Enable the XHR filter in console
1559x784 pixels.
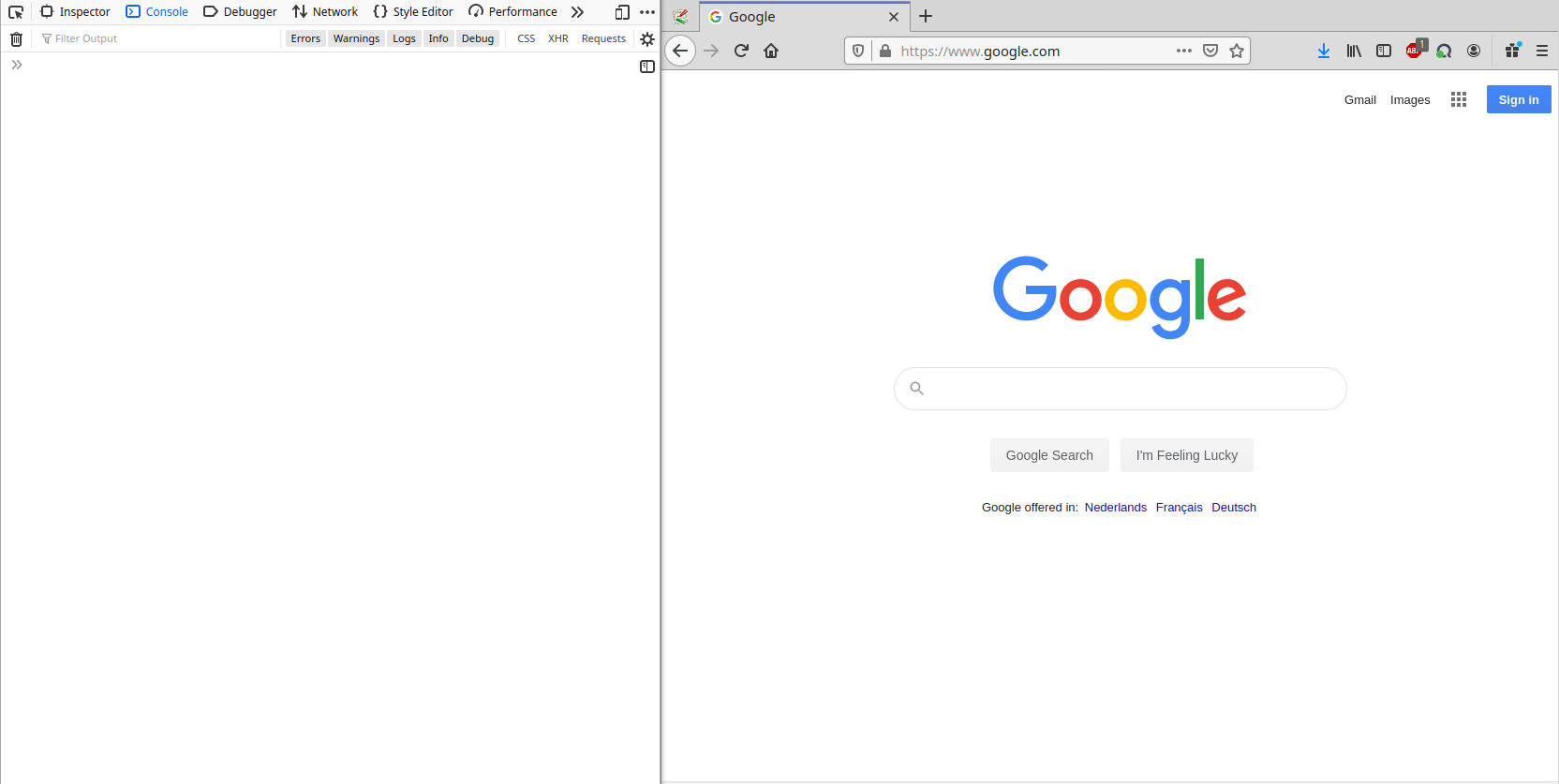pyautogui.click(x=557, y=38)
